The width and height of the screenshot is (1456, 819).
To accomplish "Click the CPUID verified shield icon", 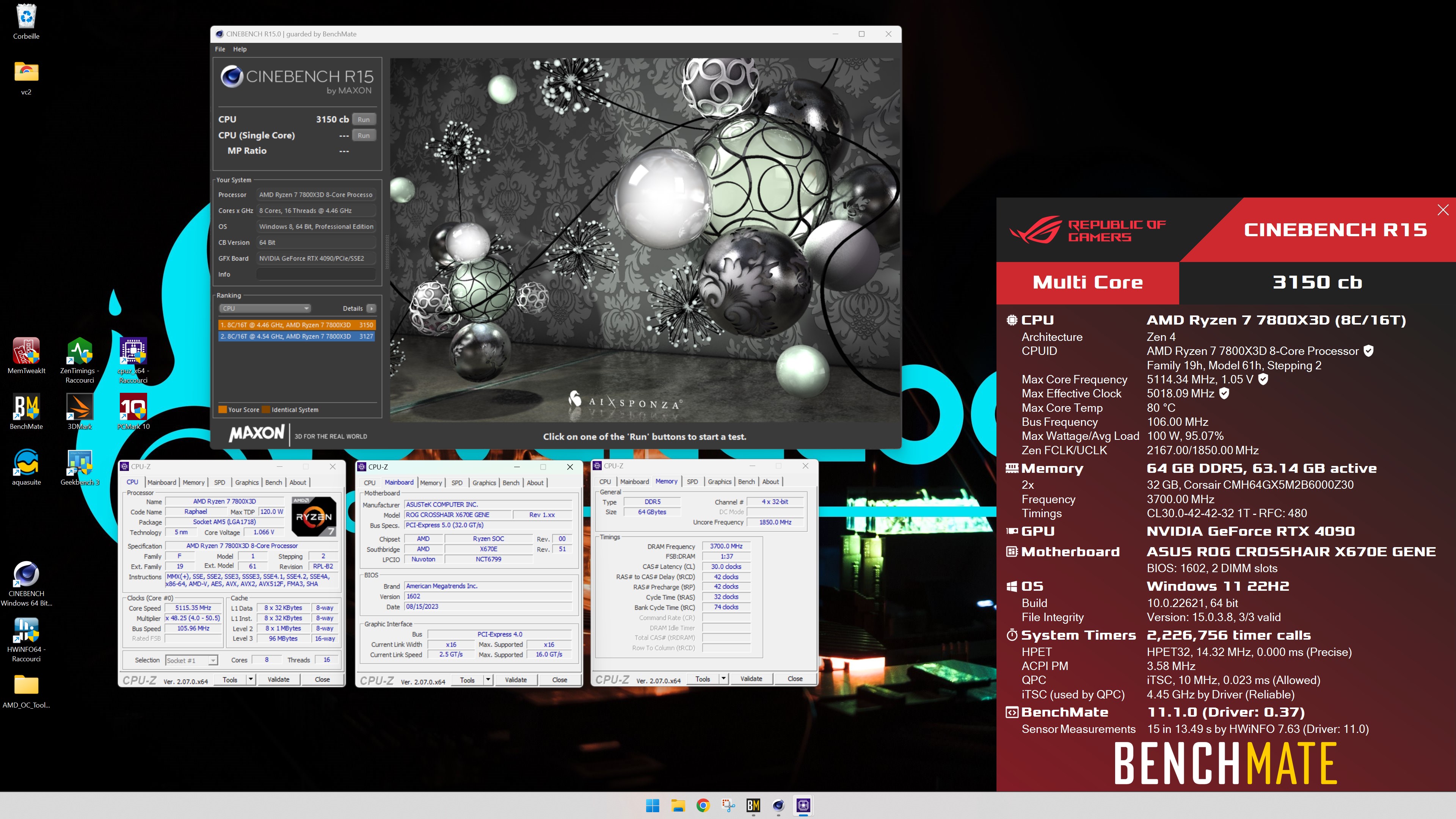I will (x=1368, y=351).
